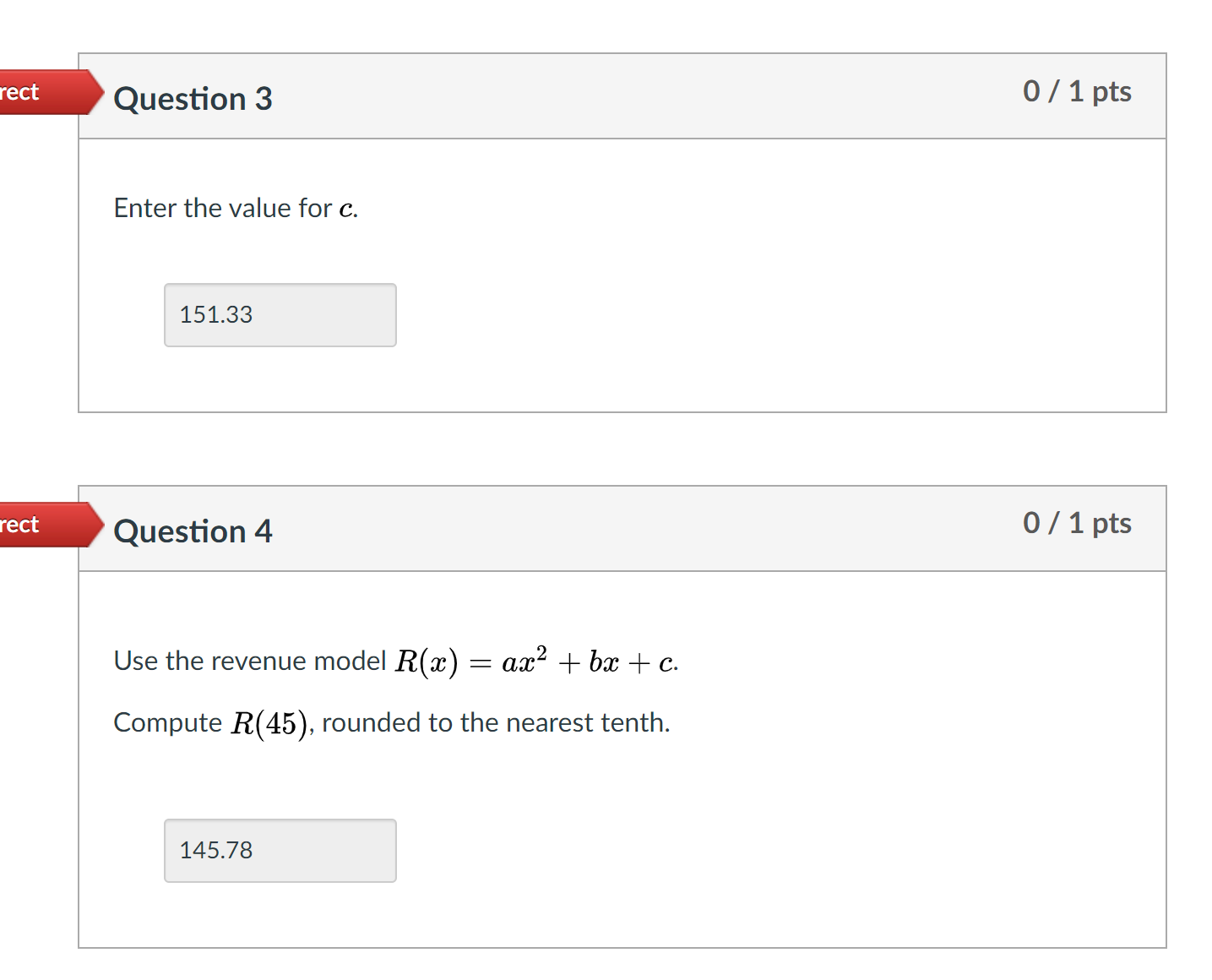The height and width of the screenshot is (980, 1212).
Task: Click the 'rect' text on the top red badge
Action: click(19, 91)
